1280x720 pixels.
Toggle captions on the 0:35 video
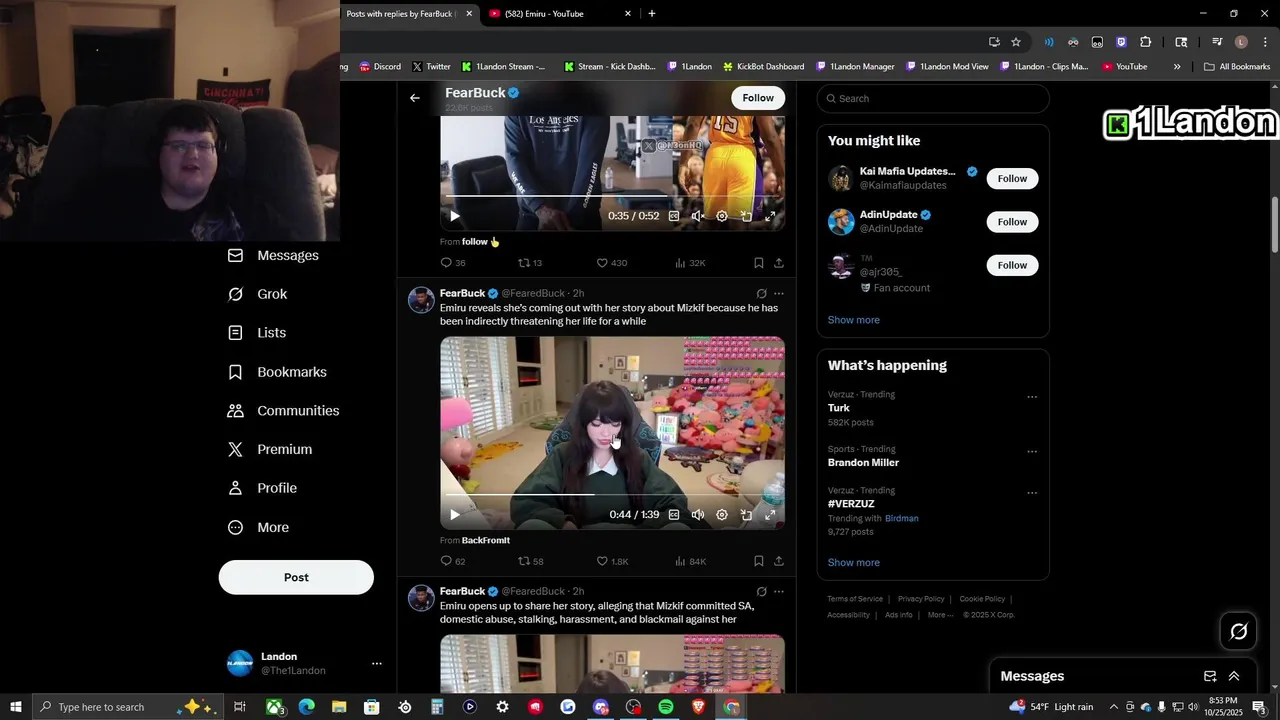[674, 216]
